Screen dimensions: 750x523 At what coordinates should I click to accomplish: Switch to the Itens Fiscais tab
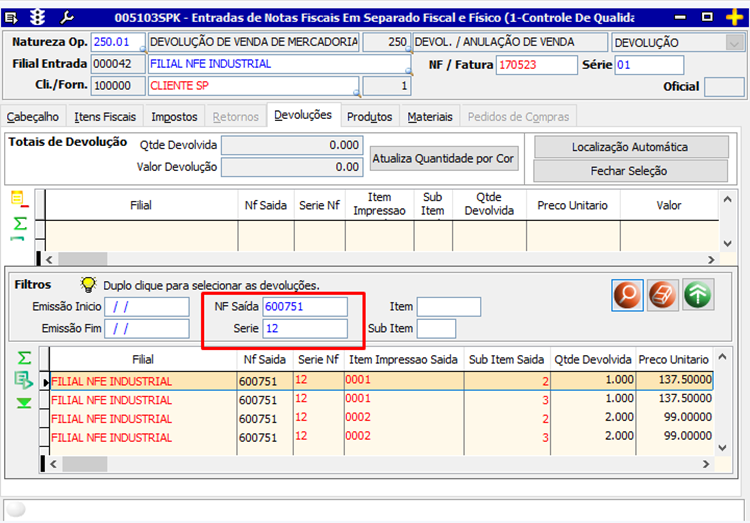click(x=105, y=117)
